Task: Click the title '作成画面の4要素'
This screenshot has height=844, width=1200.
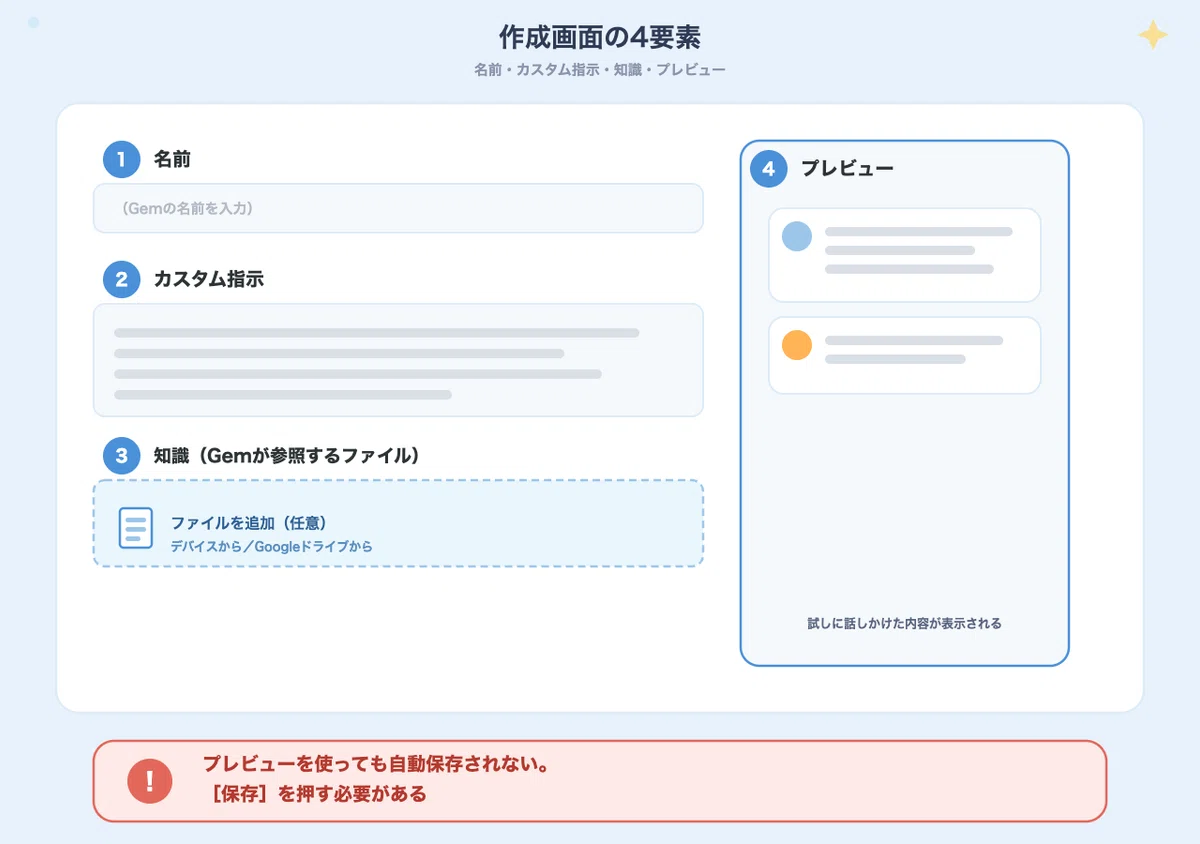Action: click(x=600, y=38)
